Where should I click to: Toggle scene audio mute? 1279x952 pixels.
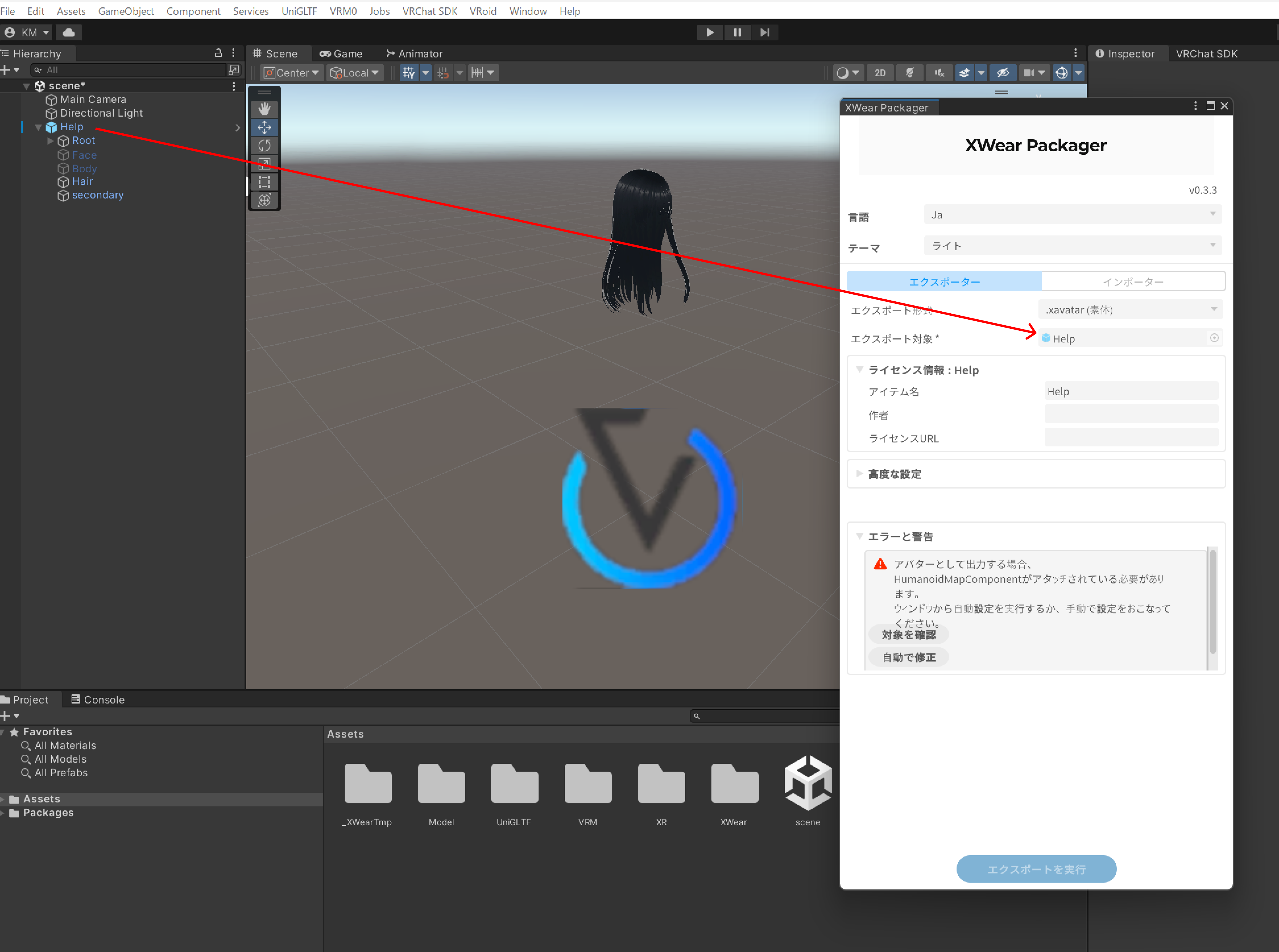click(939, 73)
